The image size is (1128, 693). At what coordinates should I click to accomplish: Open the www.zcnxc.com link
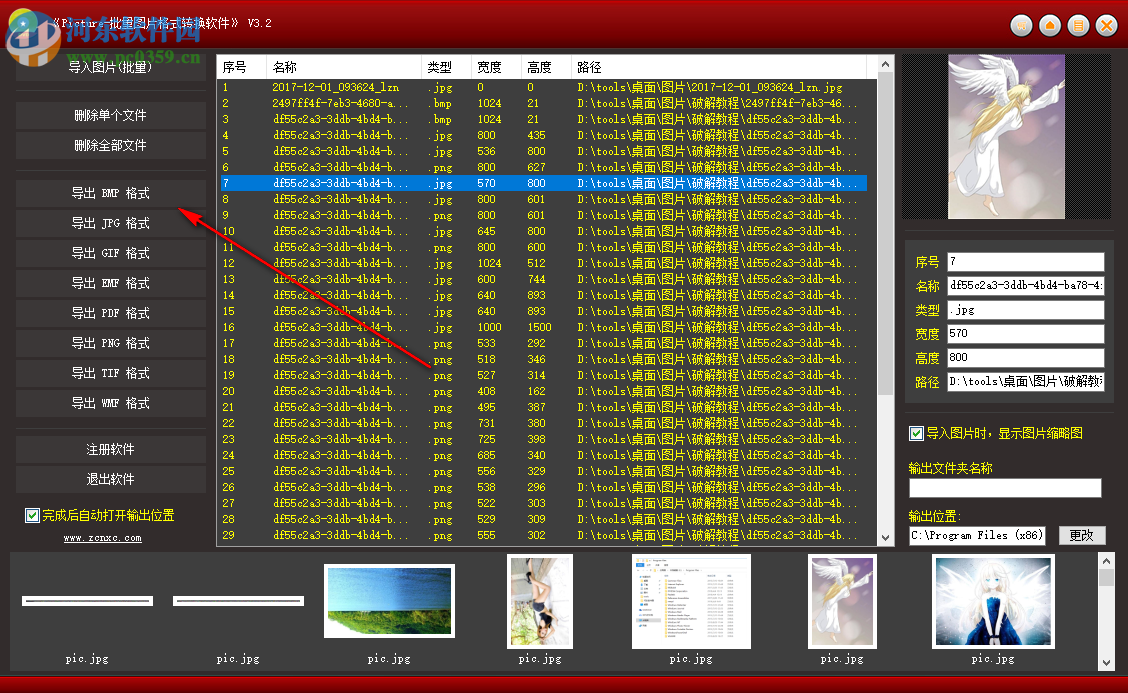(102, 538)
